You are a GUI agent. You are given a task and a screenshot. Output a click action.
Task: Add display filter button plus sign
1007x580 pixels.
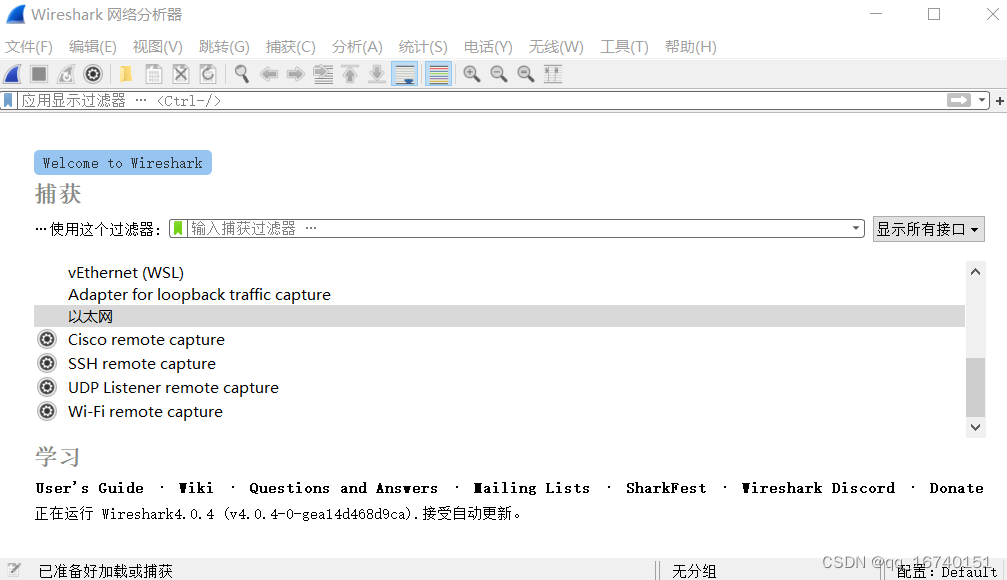pos(999,101)
